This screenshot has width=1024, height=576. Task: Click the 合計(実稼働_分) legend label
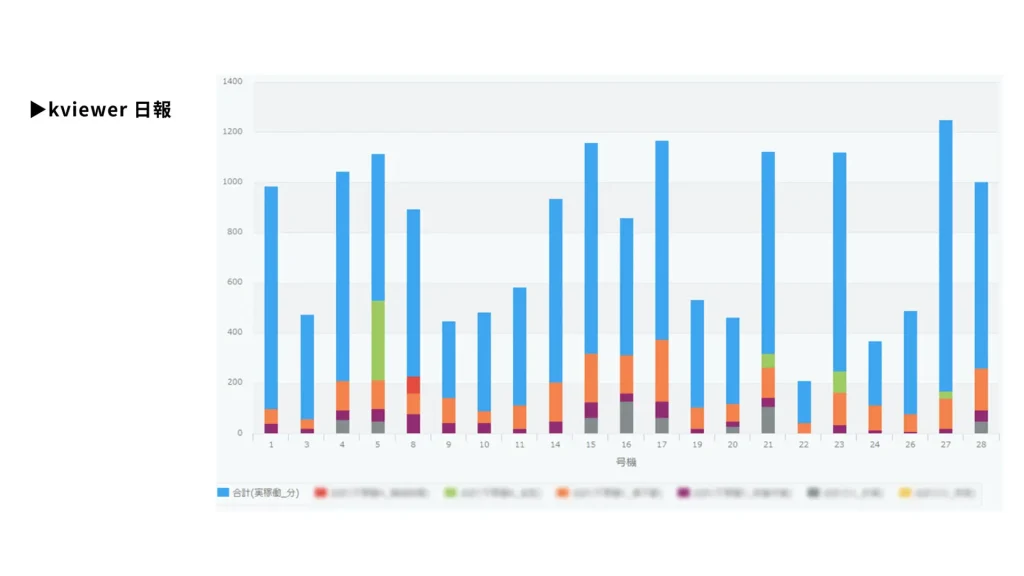(265, 493)
